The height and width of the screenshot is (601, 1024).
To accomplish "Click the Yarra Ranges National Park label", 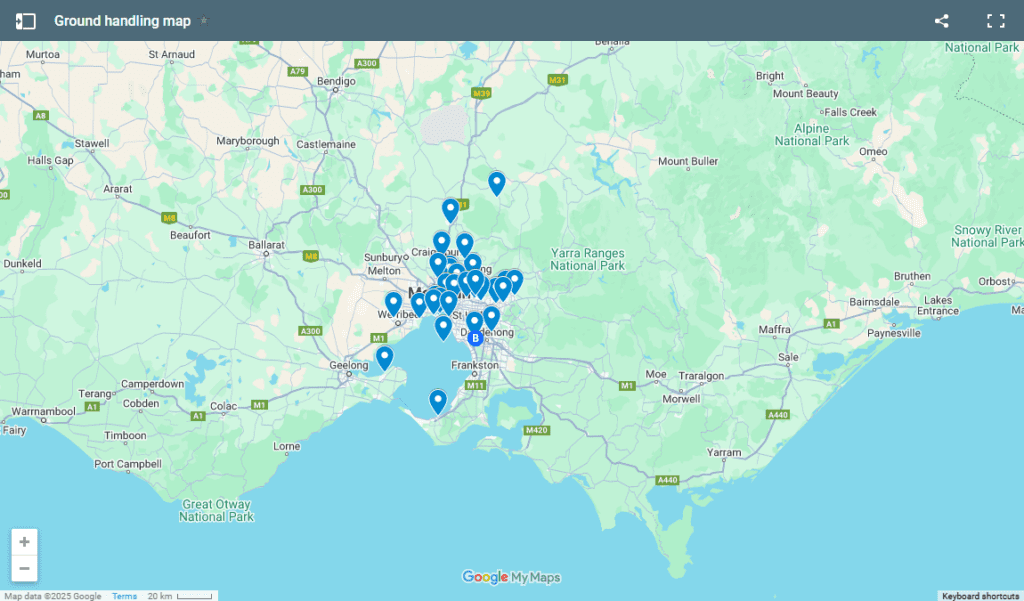I will [x=587, y=259].
